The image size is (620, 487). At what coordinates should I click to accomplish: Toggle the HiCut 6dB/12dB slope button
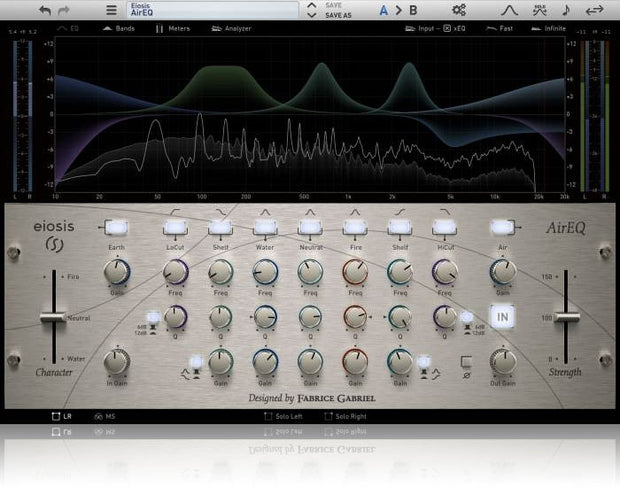click(467, 317)
